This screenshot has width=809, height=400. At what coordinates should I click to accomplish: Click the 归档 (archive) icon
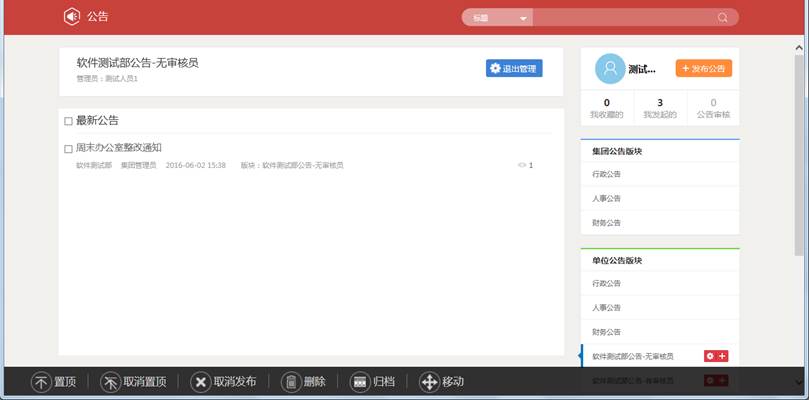tap(360, 382)
